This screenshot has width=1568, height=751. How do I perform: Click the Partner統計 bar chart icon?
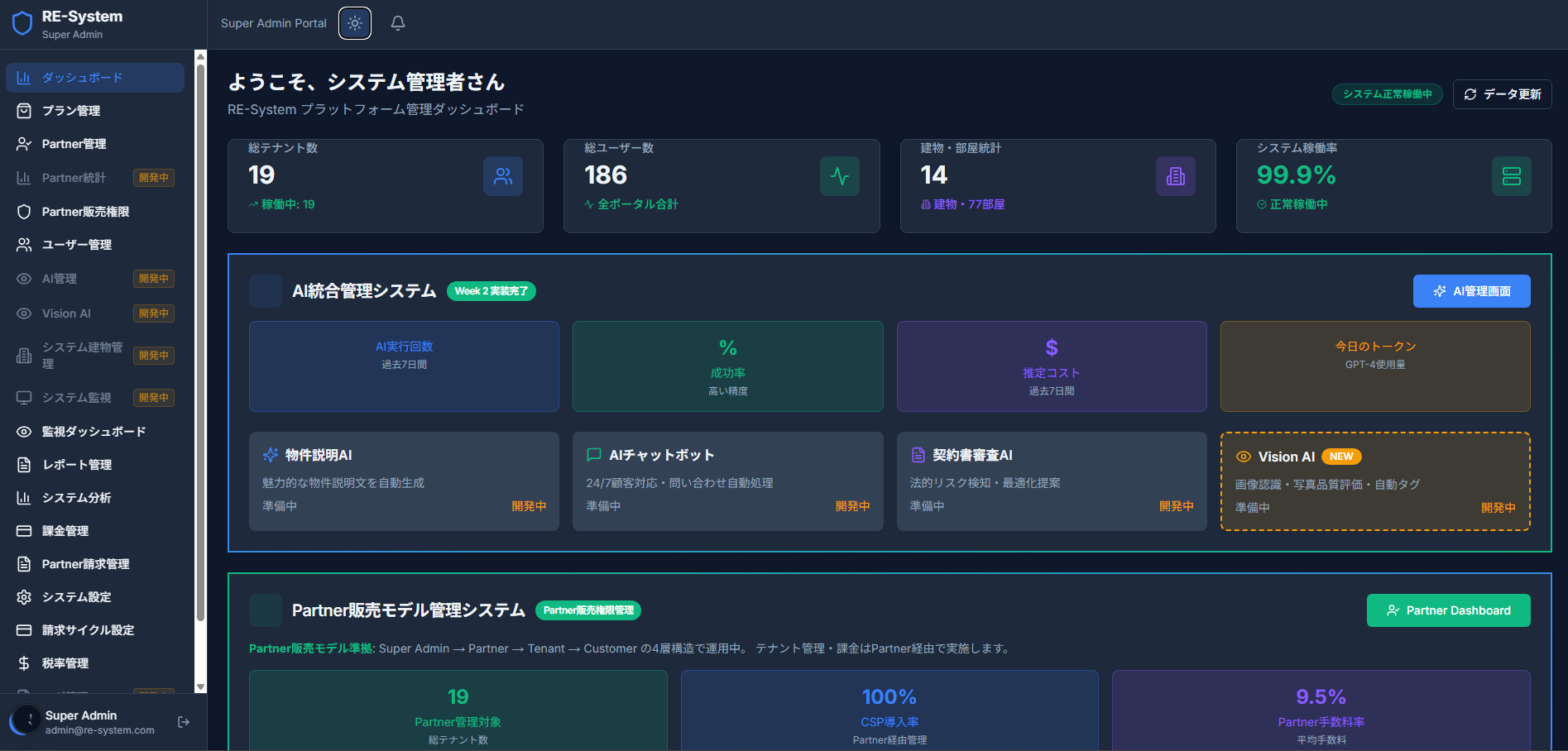pyautogui.click(x=24, y=178)
